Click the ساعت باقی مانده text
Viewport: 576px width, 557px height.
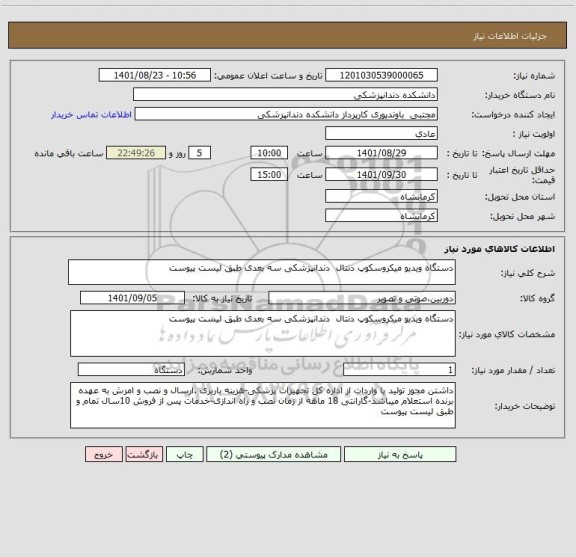[69, 154]
